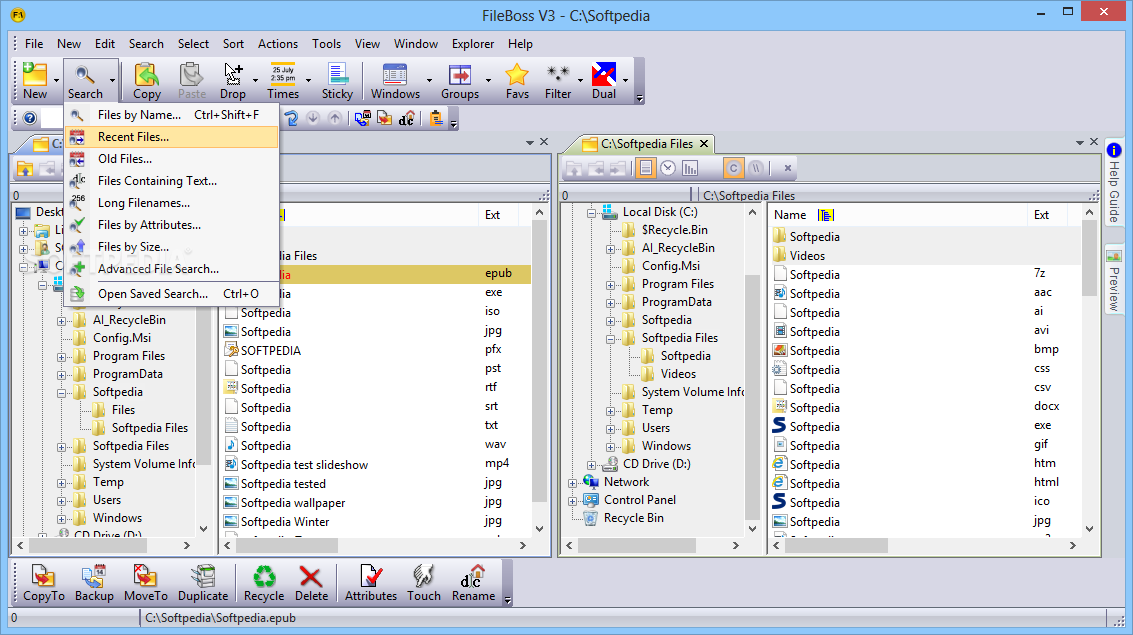Click the Rename icon in bottom toolbar

473,583
